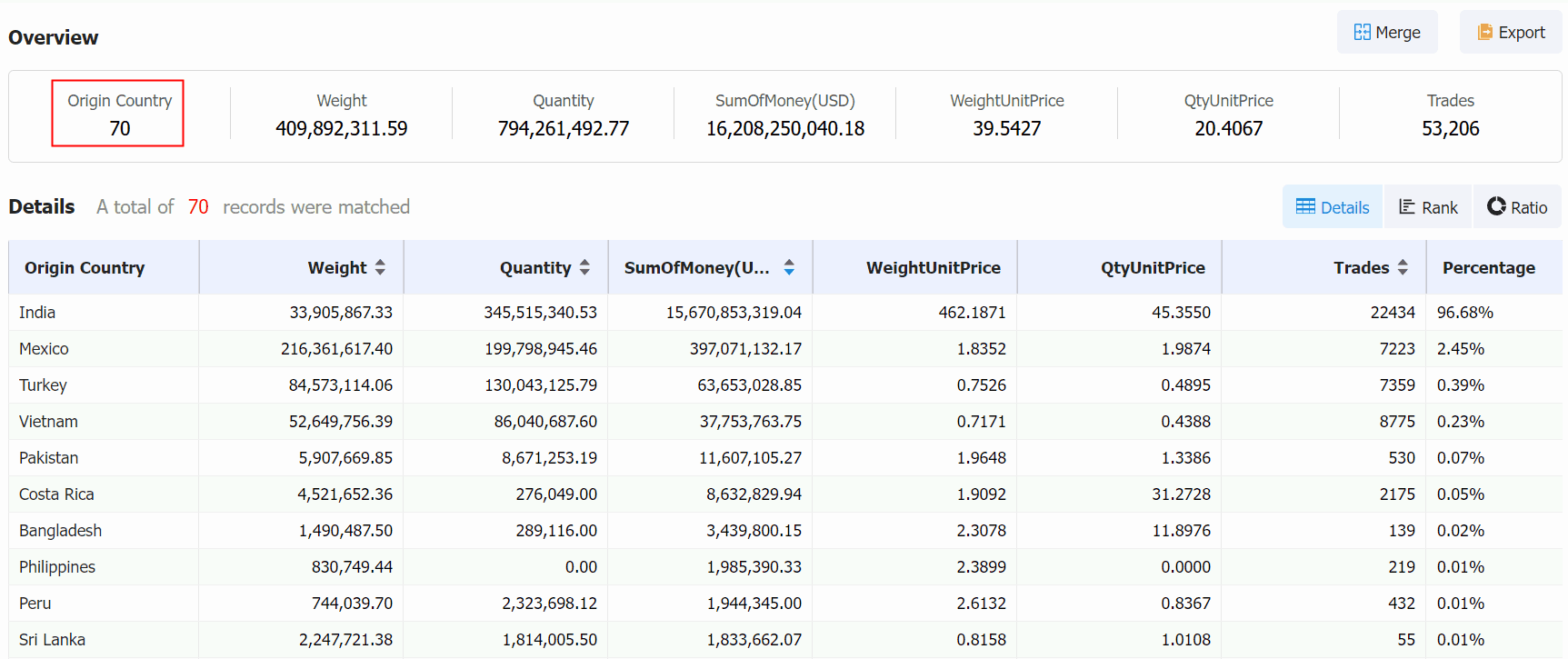Sort table by Quantity column arrows
The image size is (1568, 659).
pos(584,267)
